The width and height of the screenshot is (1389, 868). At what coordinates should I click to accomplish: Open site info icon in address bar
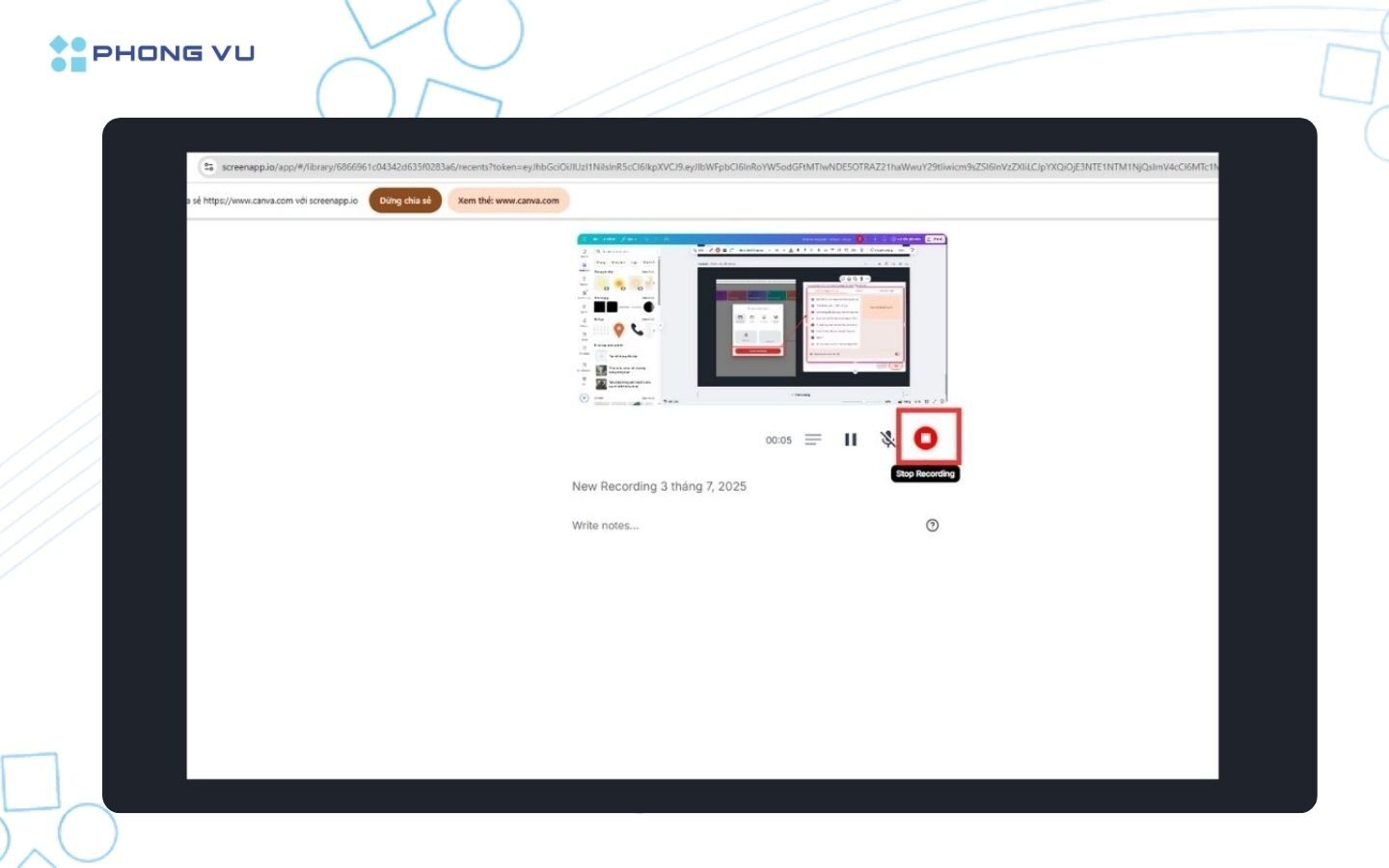click(x=208, y=167)
